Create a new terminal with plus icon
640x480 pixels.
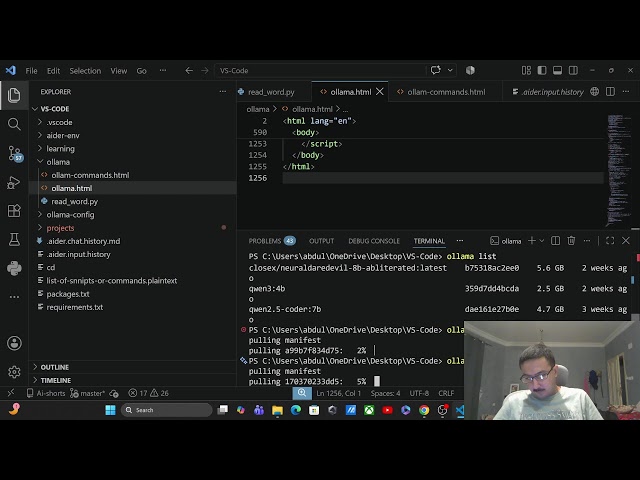tap(532, 241)
